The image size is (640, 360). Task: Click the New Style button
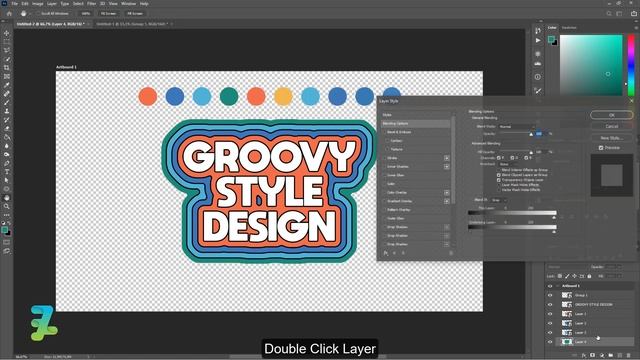tap(611, 138)
